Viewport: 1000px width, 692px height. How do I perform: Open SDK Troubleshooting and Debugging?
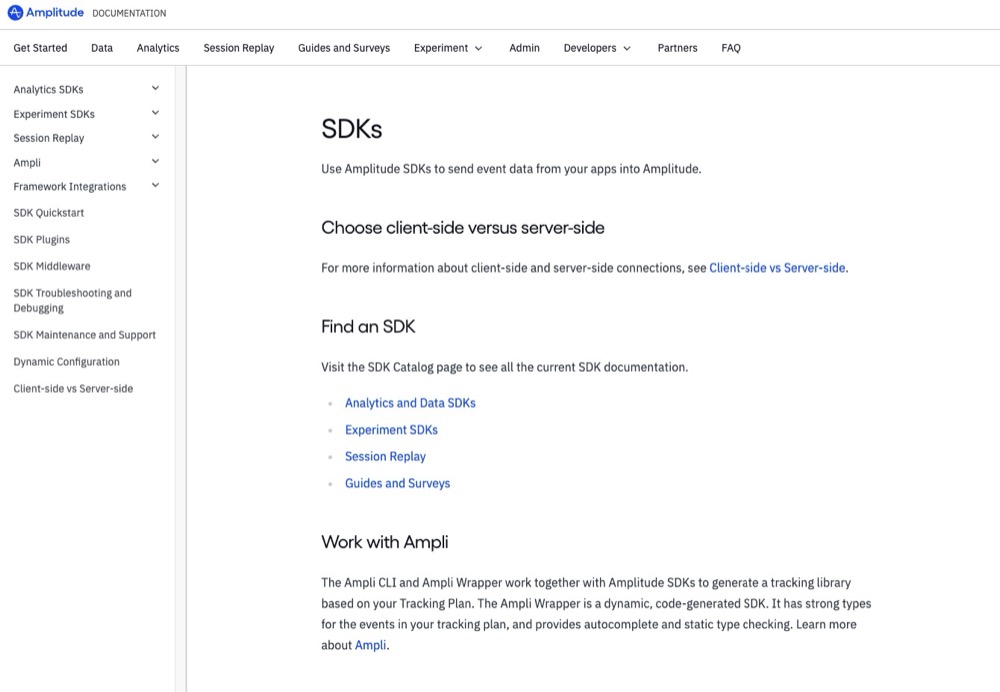click(x=72, y=300)
